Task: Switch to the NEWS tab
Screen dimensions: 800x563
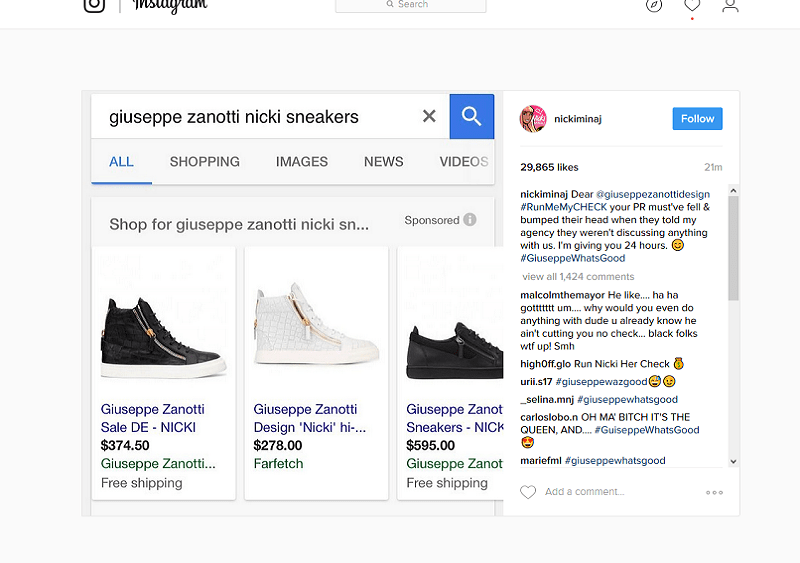Action: pos(384,162)
